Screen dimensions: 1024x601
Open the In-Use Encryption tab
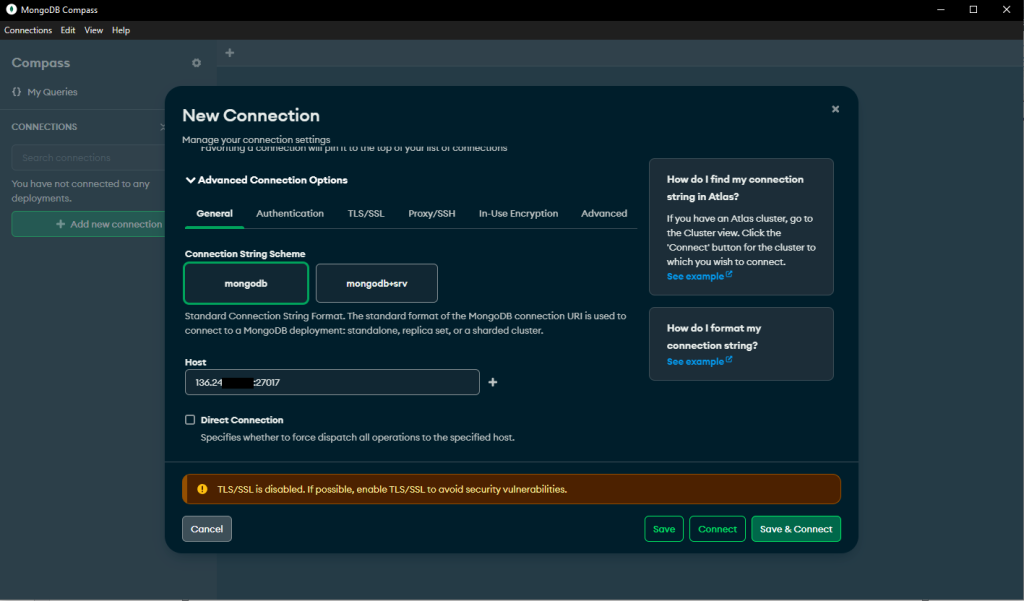(x=519, y=214)
